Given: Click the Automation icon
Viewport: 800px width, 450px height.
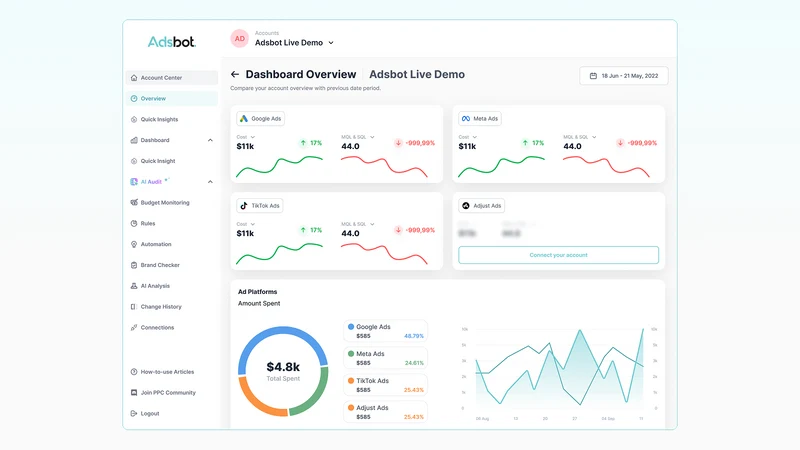Looking at the screenshot, I should point(134,244).
